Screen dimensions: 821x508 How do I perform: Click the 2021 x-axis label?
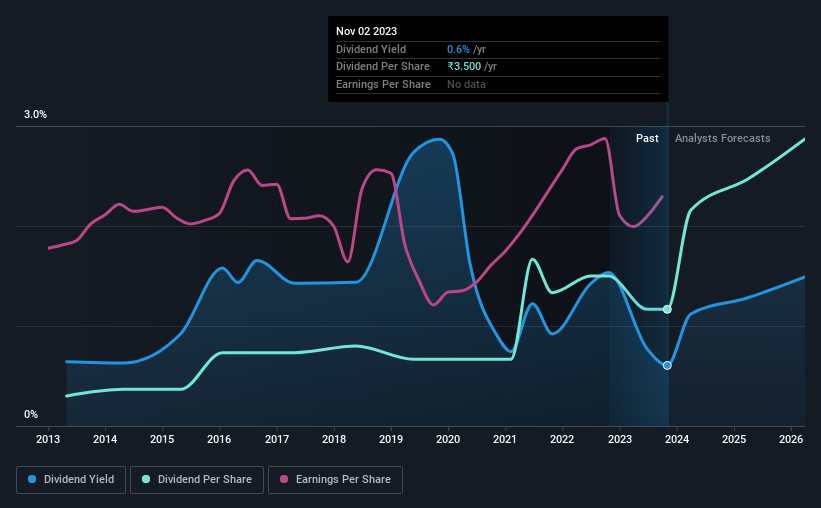pyautogui.click(x=505, y=439)
